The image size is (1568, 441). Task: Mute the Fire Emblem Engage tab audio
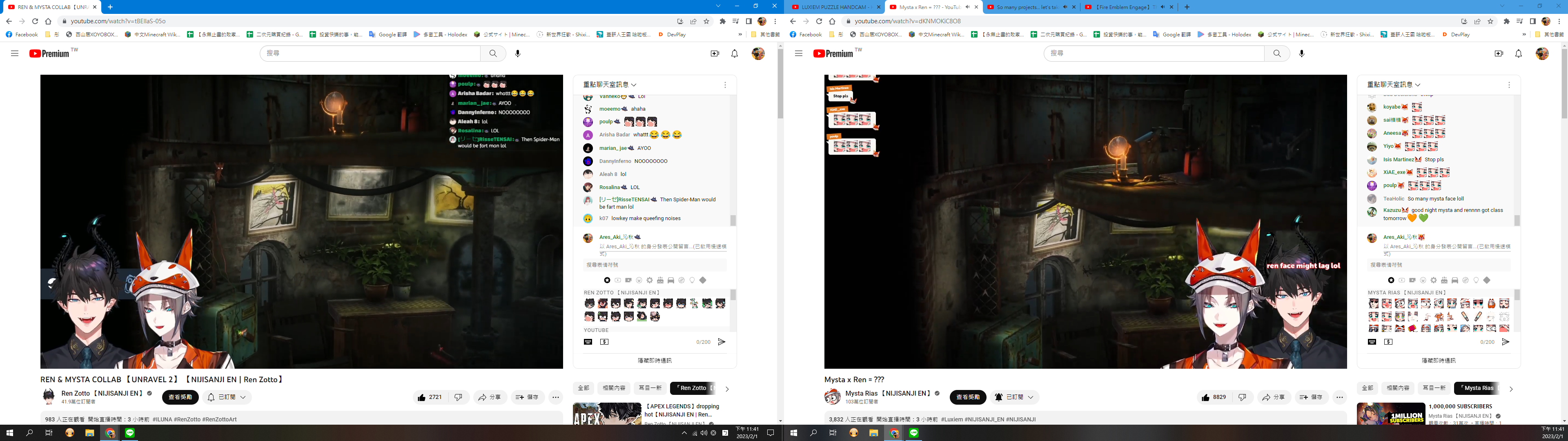coord(1163,7)
